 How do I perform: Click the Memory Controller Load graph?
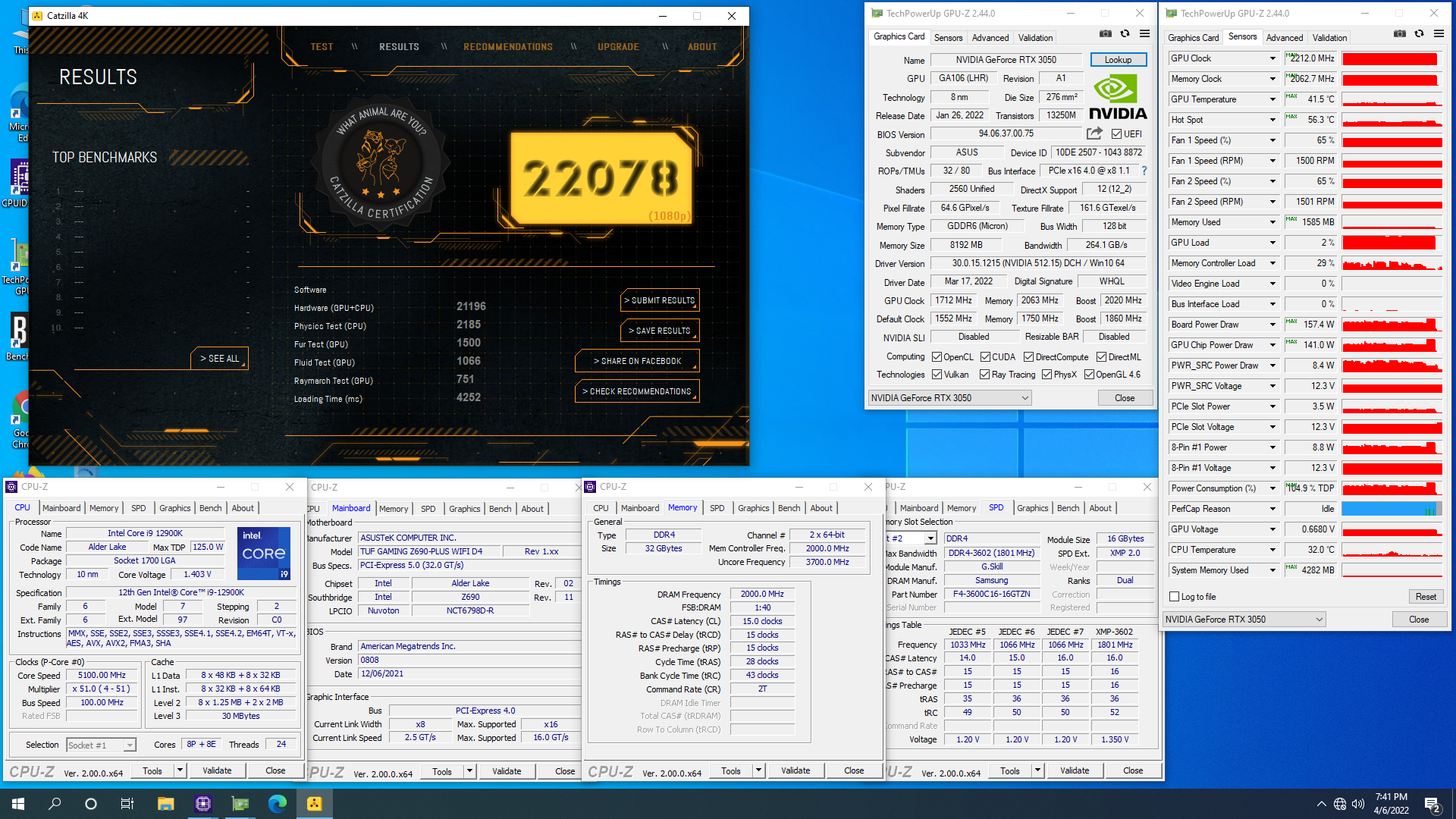click(x=1392, y=263)
